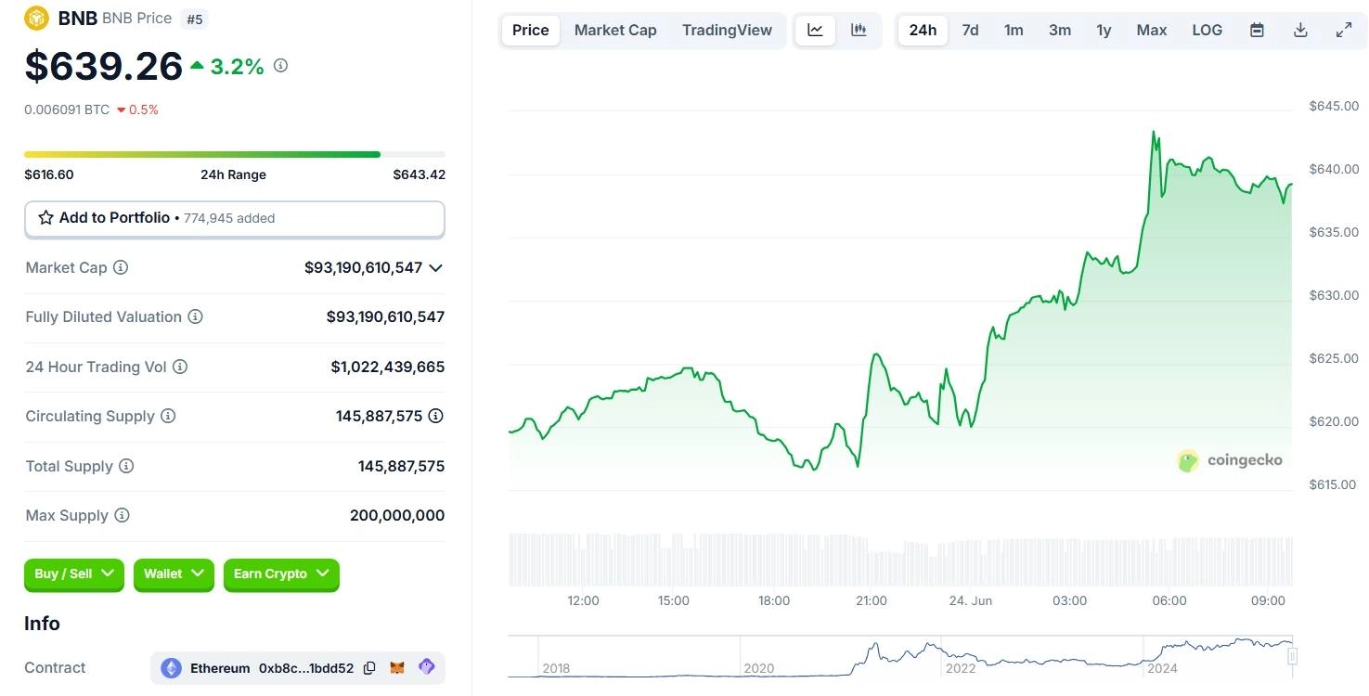Open the calendar date range picker
The image size is (1369, 696).
click(x=1257, y=30)
